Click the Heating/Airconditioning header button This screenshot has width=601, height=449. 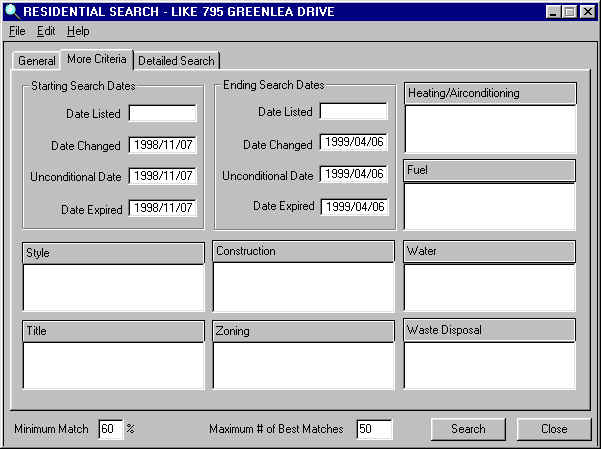489,93
